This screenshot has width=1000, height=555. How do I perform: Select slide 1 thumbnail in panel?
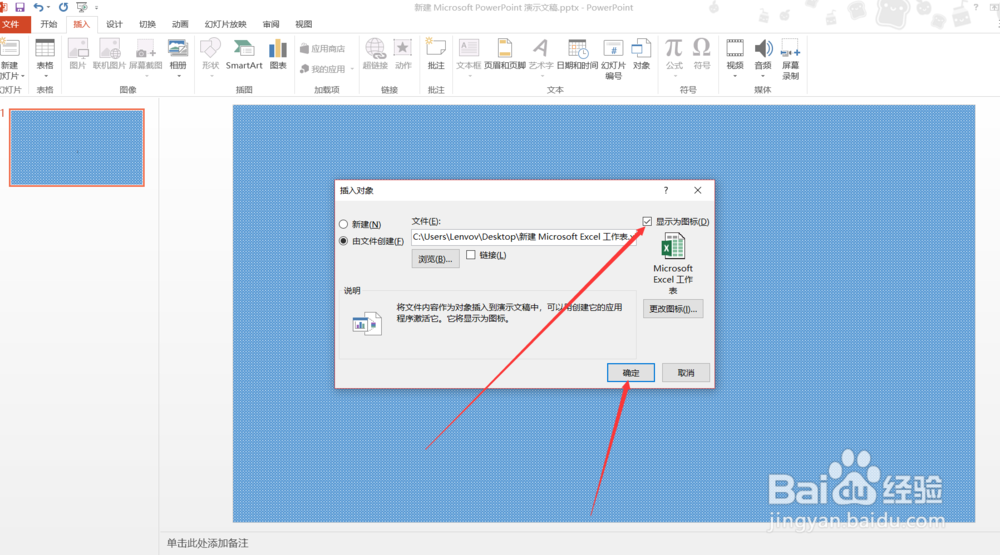tap(77, 147)
